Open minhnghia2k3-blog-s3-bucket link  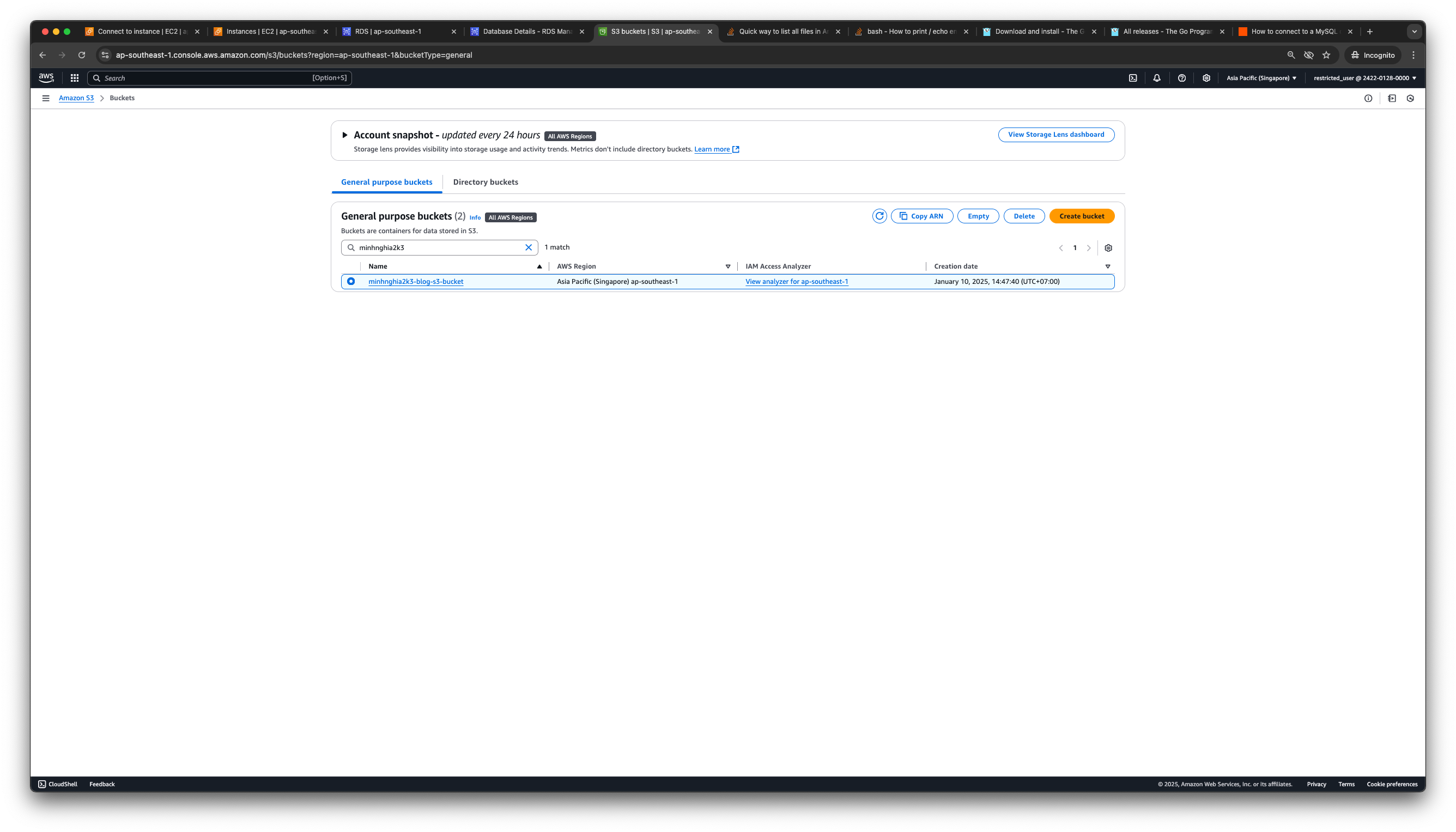coord(415,282)
